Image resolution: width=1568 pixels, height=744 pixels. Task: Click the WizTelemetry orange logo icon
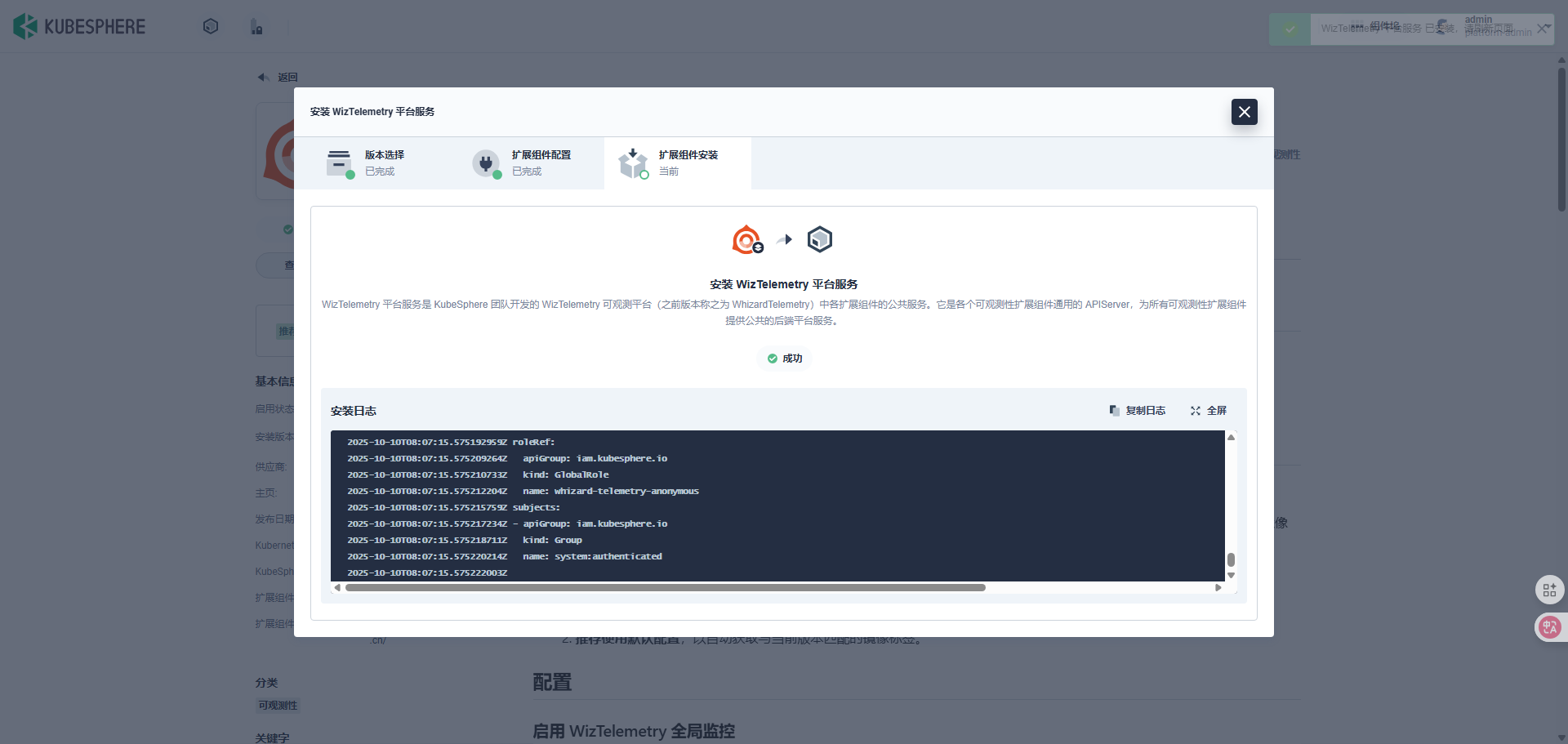[x=746, y=239]
